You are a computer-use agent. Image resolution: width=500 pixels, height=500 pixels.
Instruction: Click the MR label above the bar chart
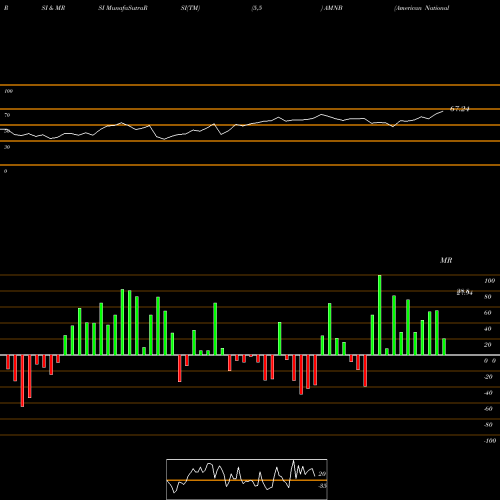pos(446,260)
